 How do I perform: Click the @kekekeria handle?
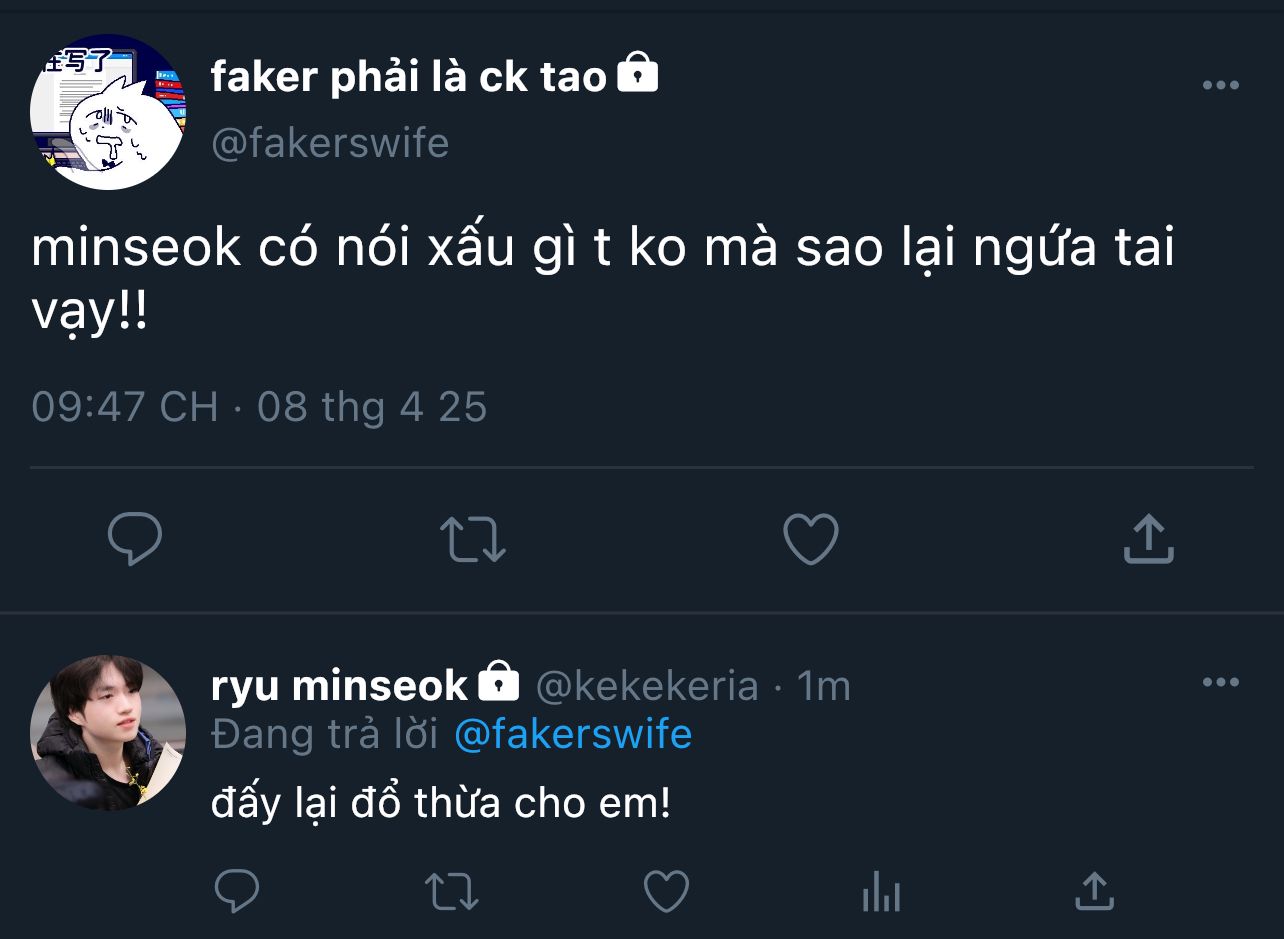pyautogui.click(x=647, y=686)
